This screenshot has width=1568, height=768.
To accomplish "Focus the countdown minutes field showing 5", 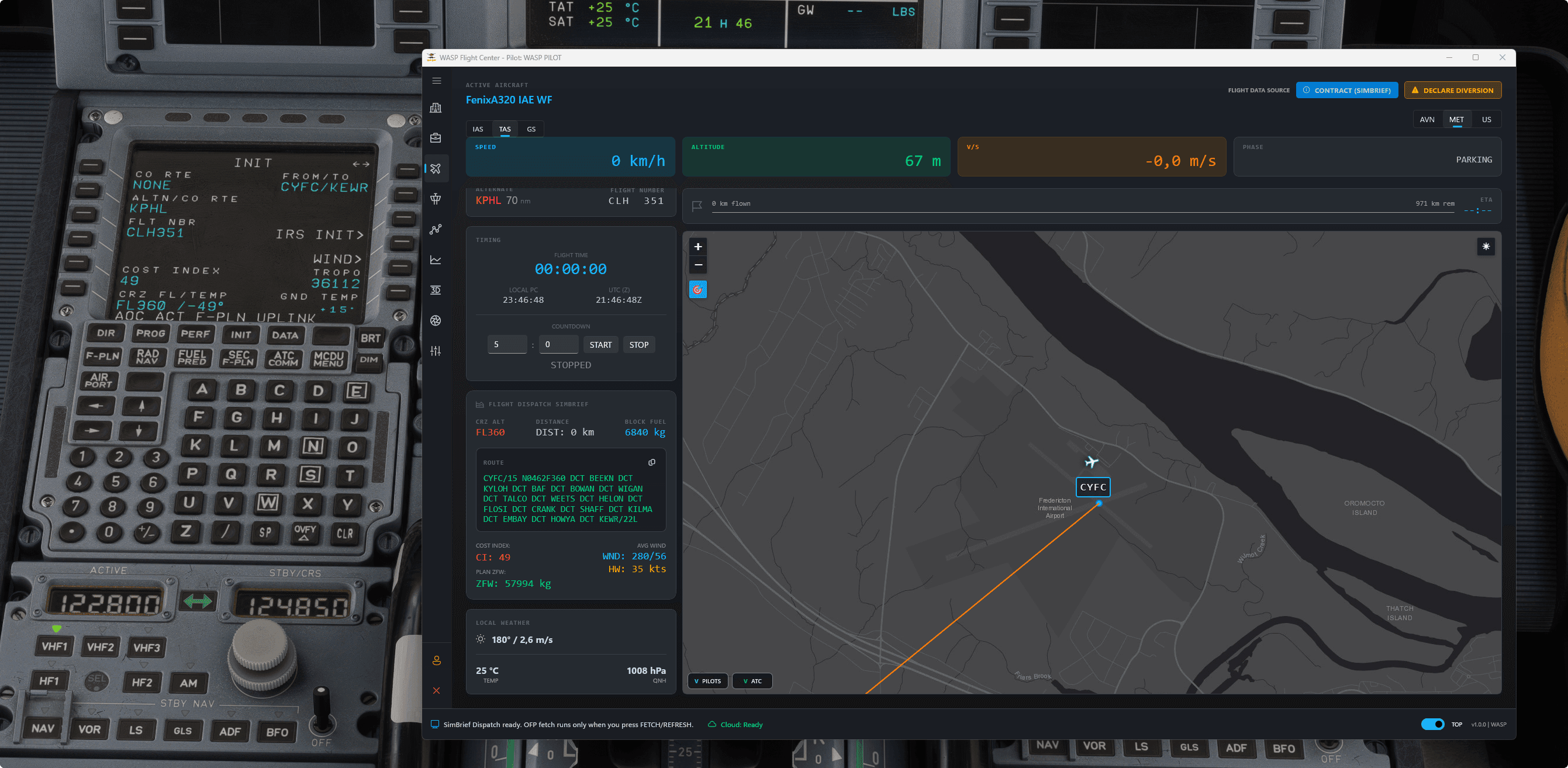I will pos(507,344).
